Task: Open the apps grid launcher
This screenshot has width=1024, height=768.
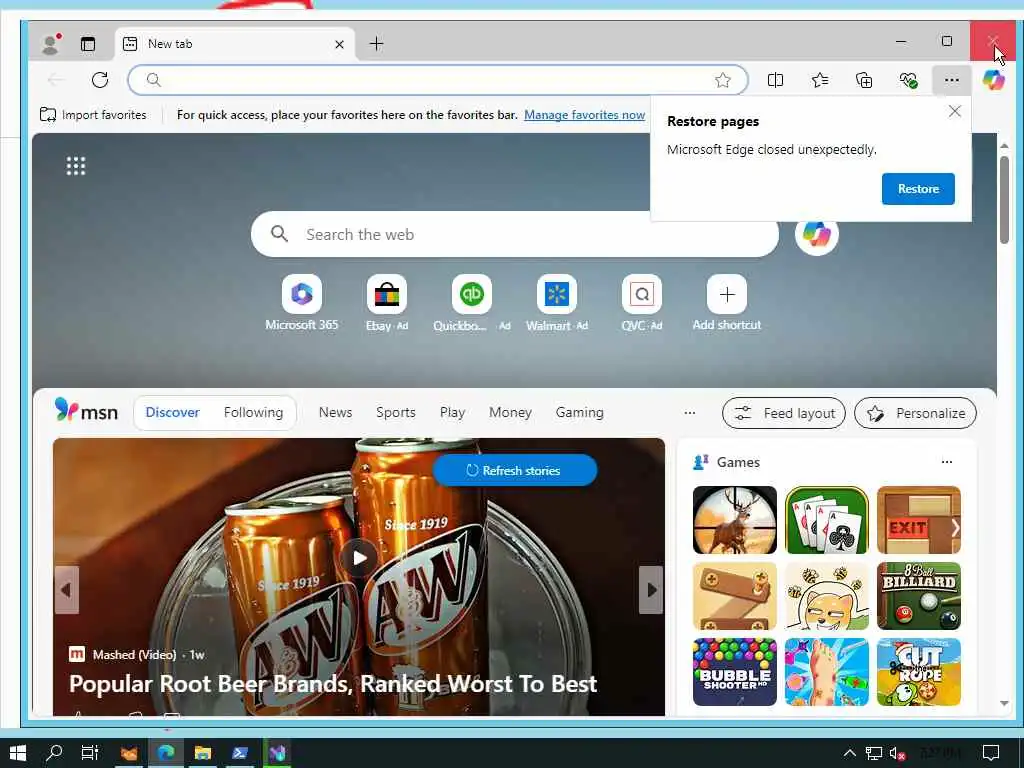Action: [x=76, y=166]
